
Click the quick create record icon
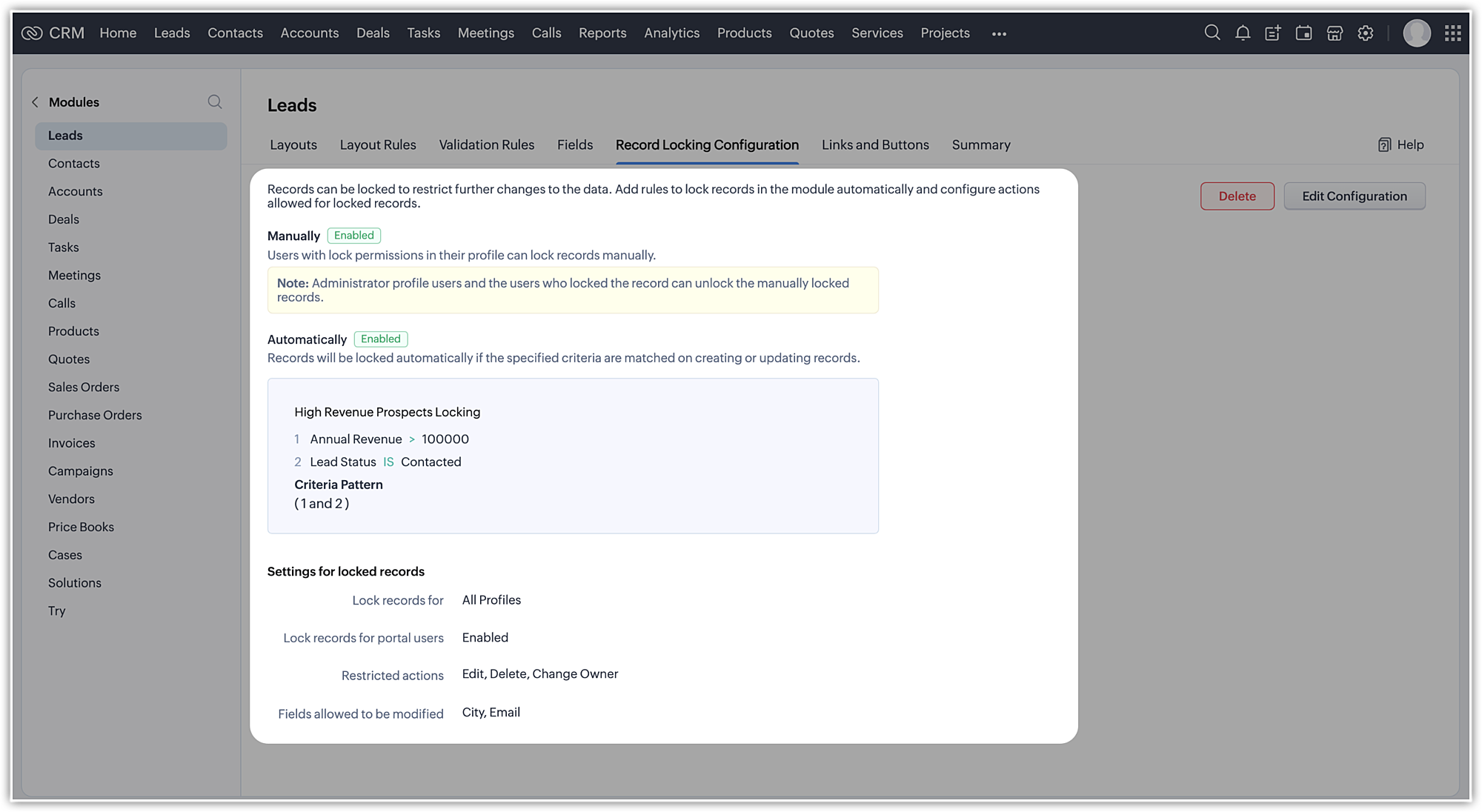tap(1272, 33)
